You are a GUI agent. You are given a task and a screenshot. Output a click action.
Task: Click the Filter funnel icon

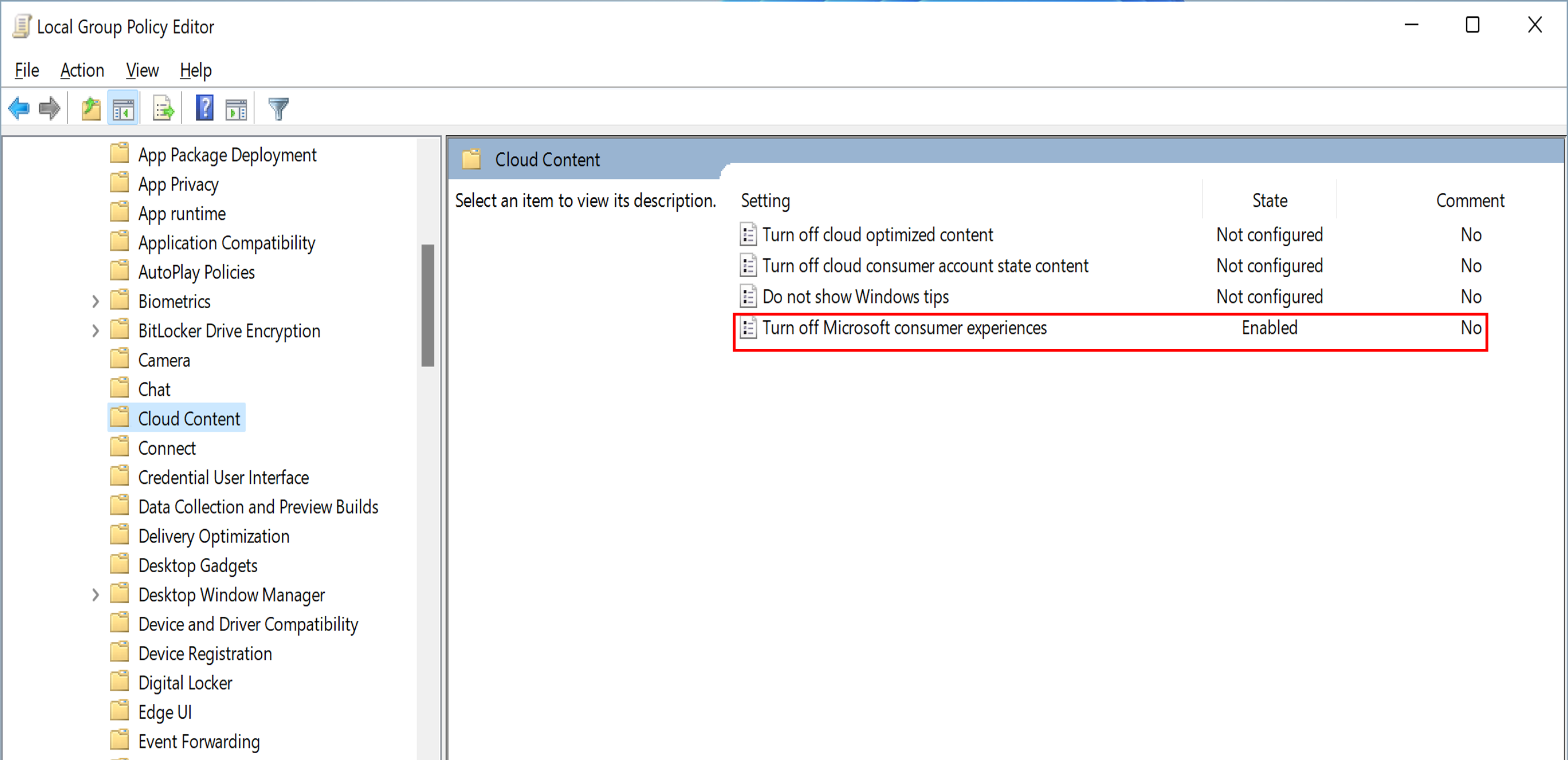pos(278,109)
